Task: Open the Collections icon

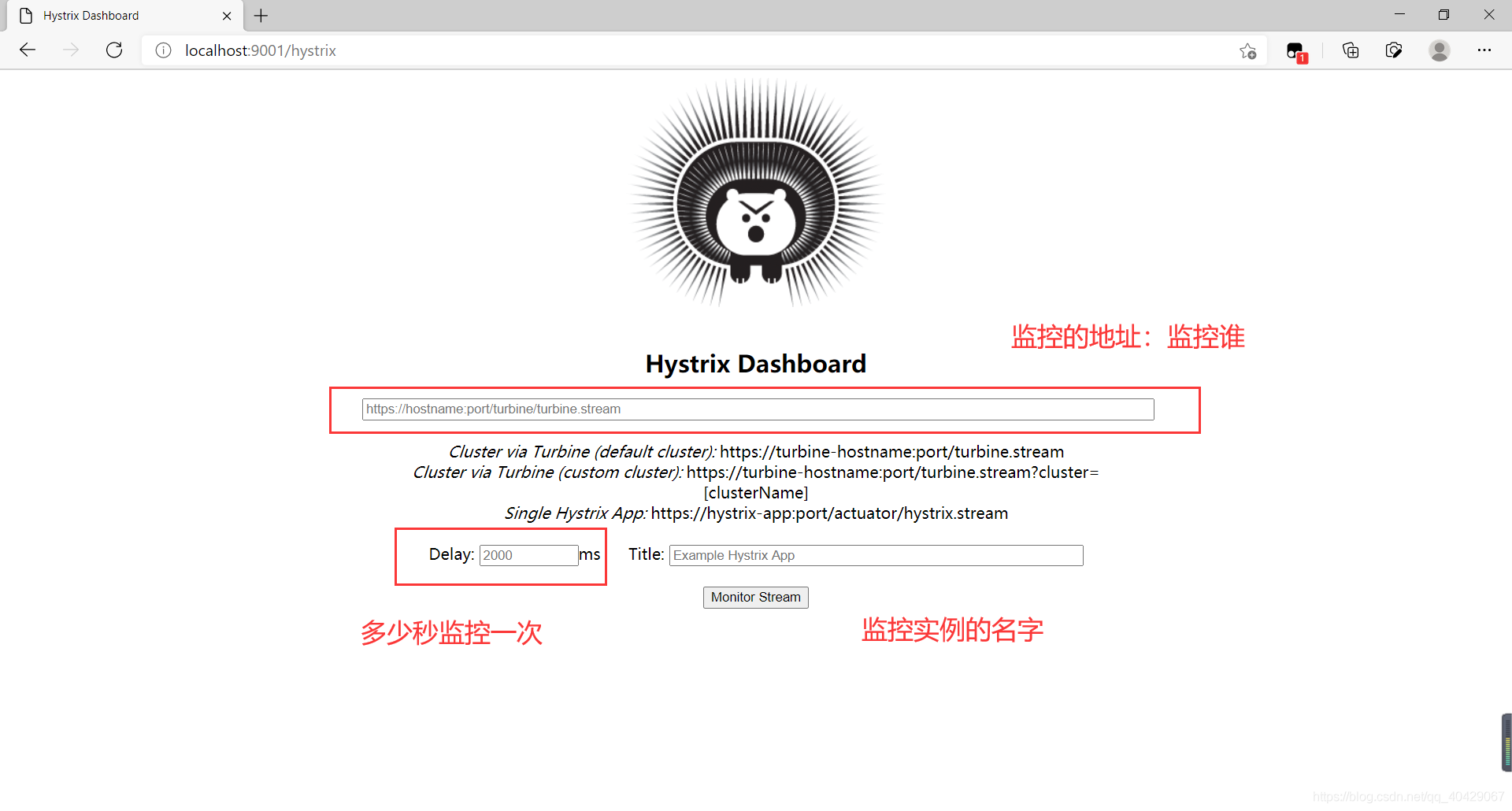Action: [x=1351, y=50]
